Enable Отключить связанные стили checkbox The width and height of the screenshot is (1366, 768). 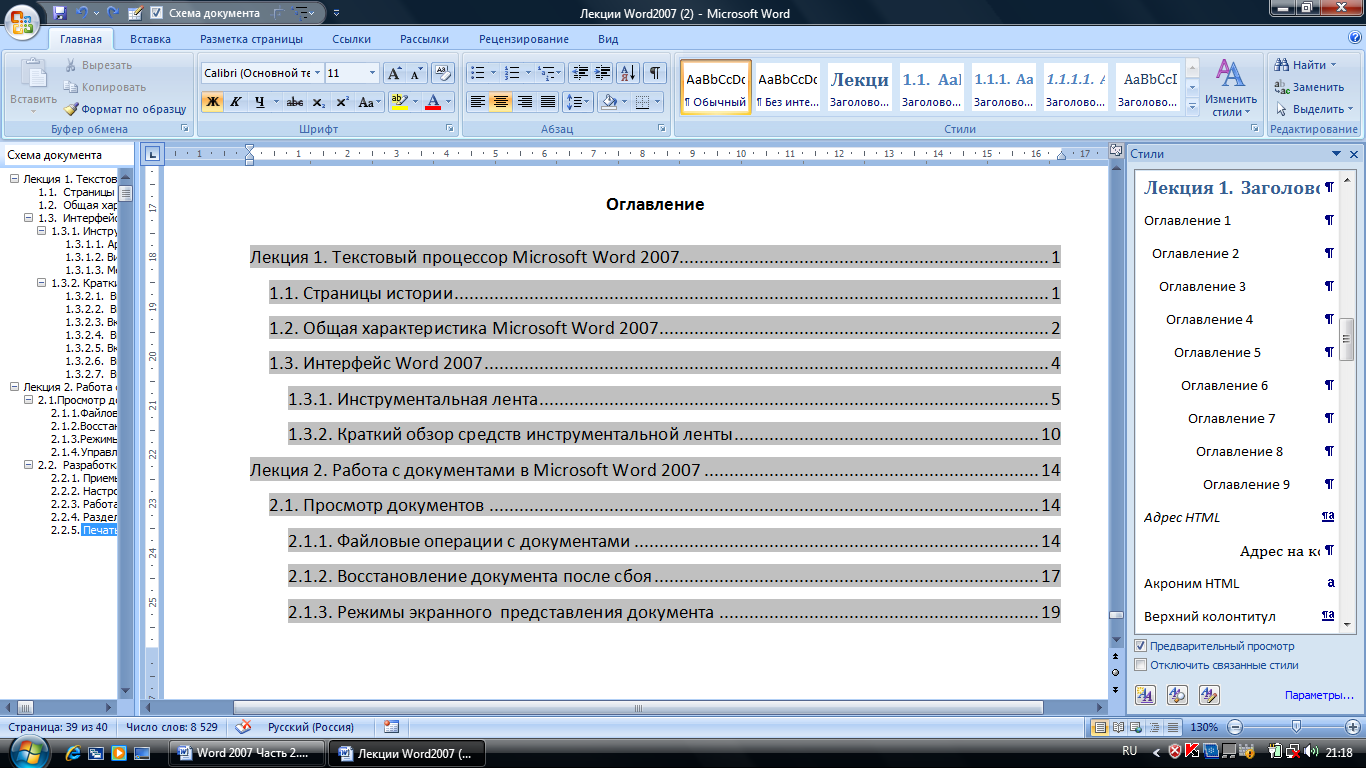[1141, 665]
